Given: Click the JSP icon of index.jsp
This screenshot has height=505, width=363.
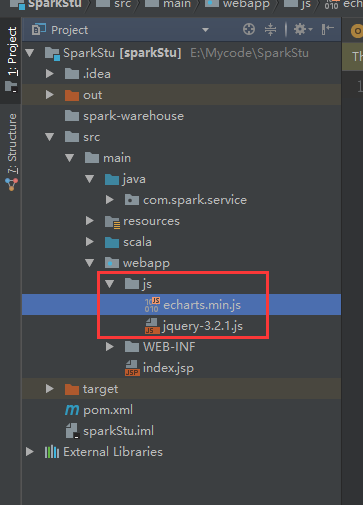Looking at the screenshot, I should [x=132, y=368].
